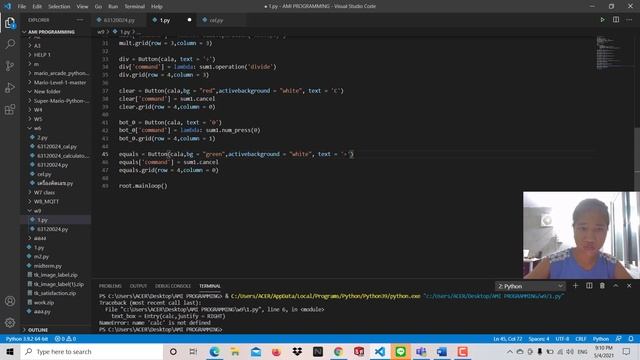Viewport: 640px width, 360px height.
Task: Open the File menu
Action: [x=22, y=7]
